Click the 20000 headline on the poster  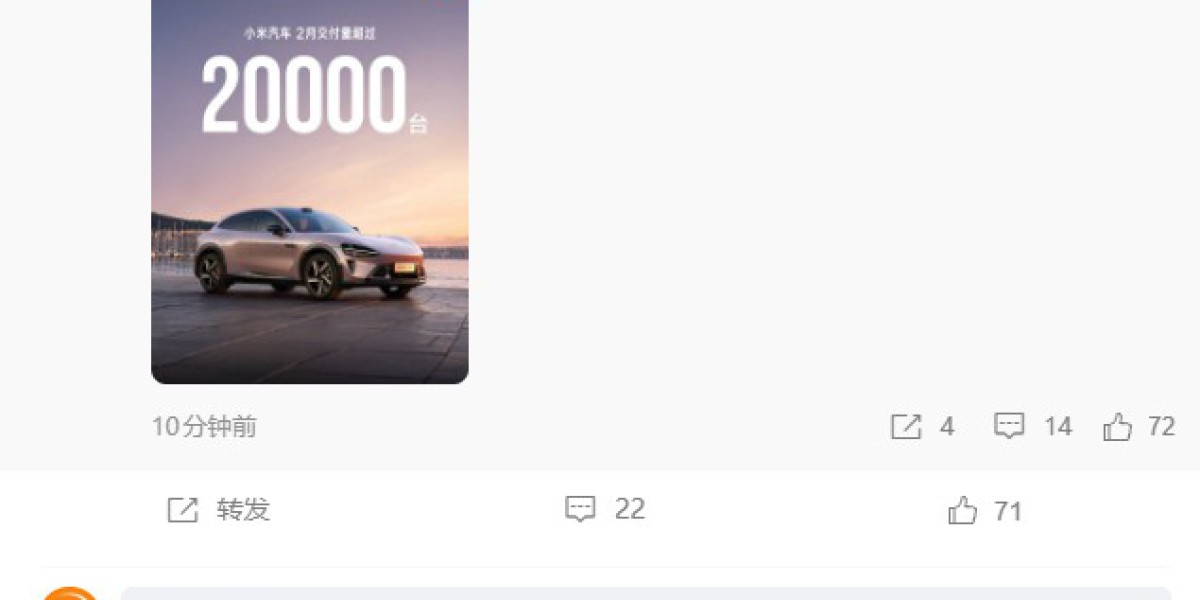[304, 96]
